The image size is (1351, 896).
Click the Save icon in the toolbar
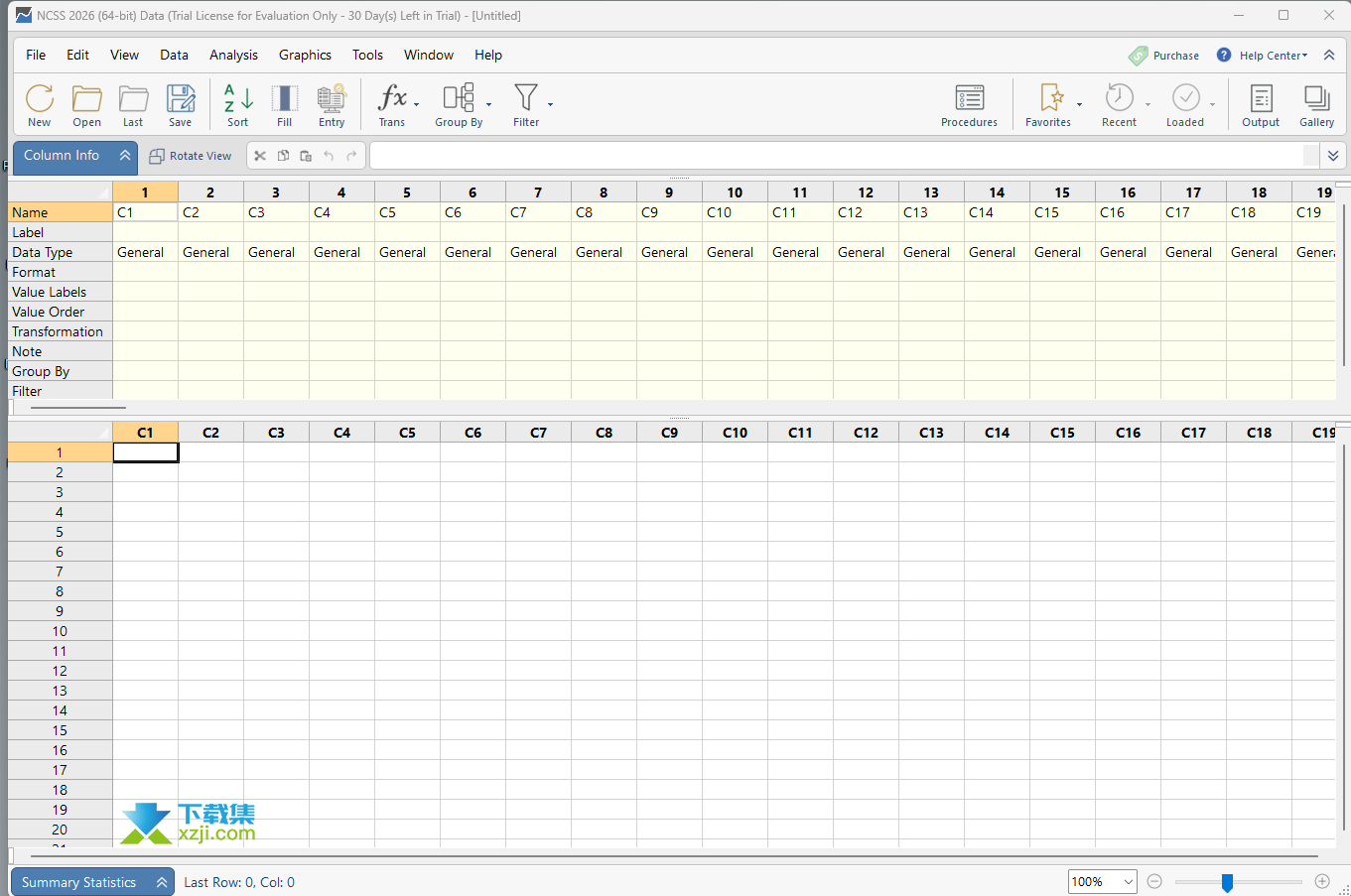[180, 104]
